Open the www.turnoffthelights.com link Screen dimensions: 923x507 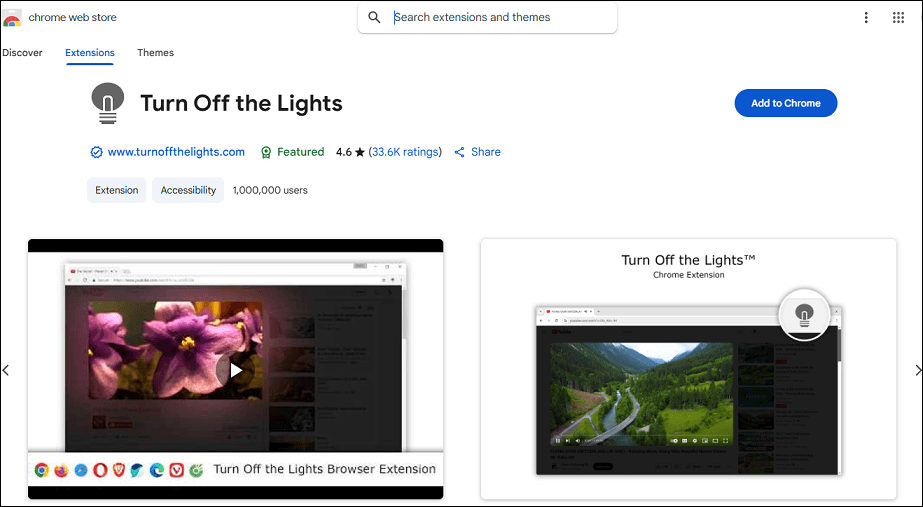pos(176,152)
